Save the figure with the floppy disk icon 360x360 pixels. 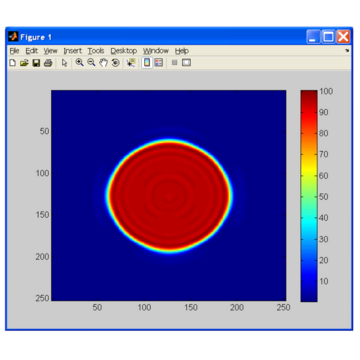coord(36,63)
